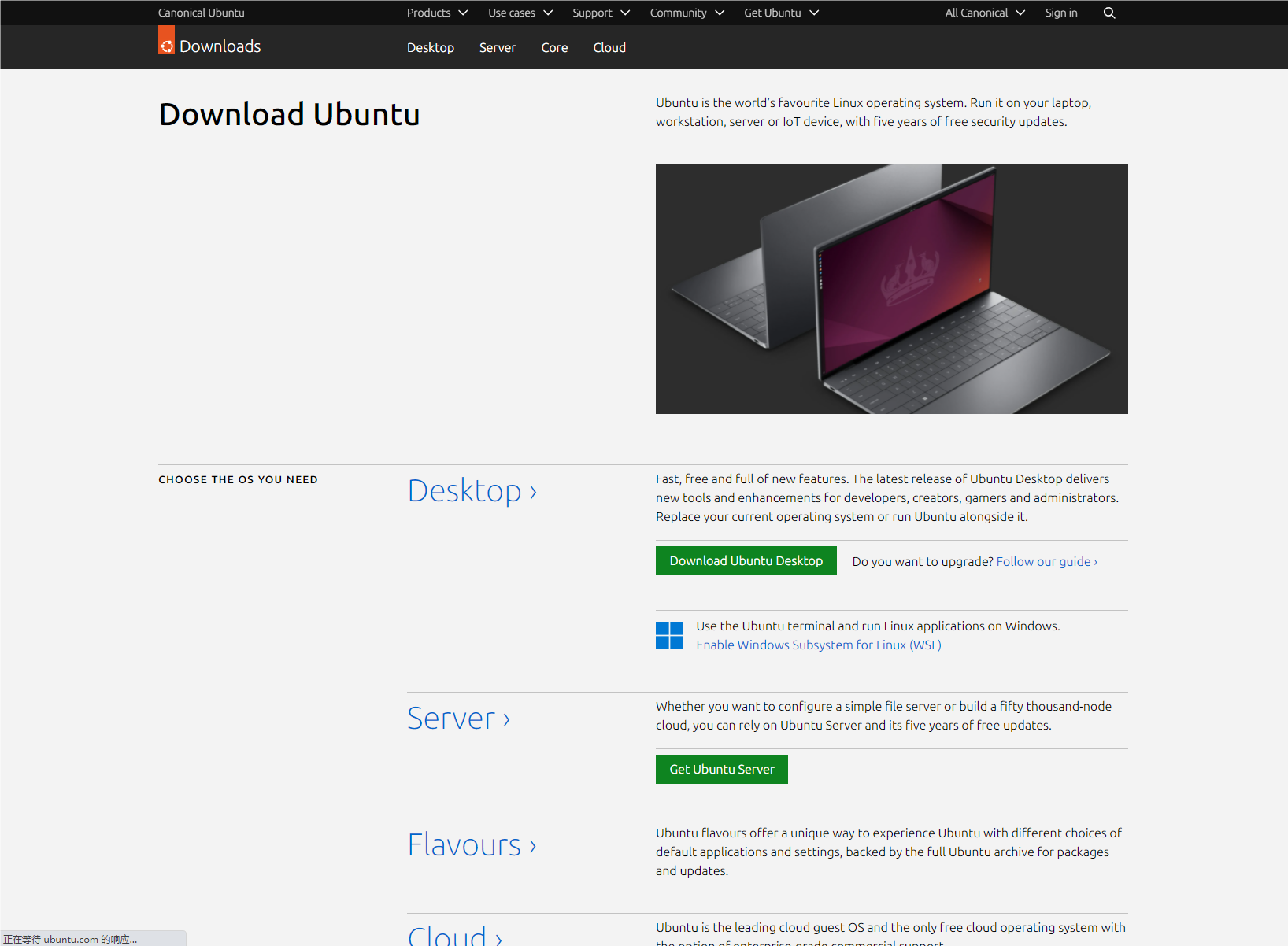Image resolution: width=1288 pixels, height=946 pixels.
Task: Click the laptop hero image
Action: [891, 289]
